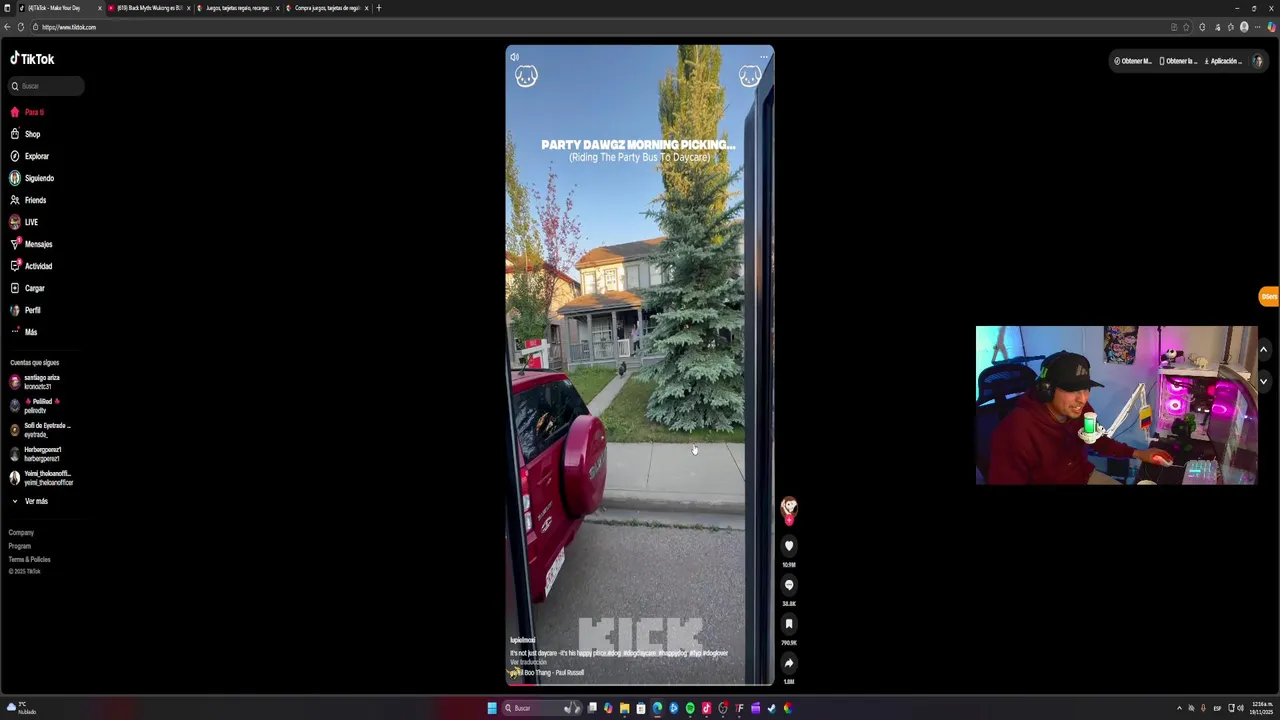Share the video with arrow icon
The height and width of the screenshot is (720, 1280).
tap(789, 663)
